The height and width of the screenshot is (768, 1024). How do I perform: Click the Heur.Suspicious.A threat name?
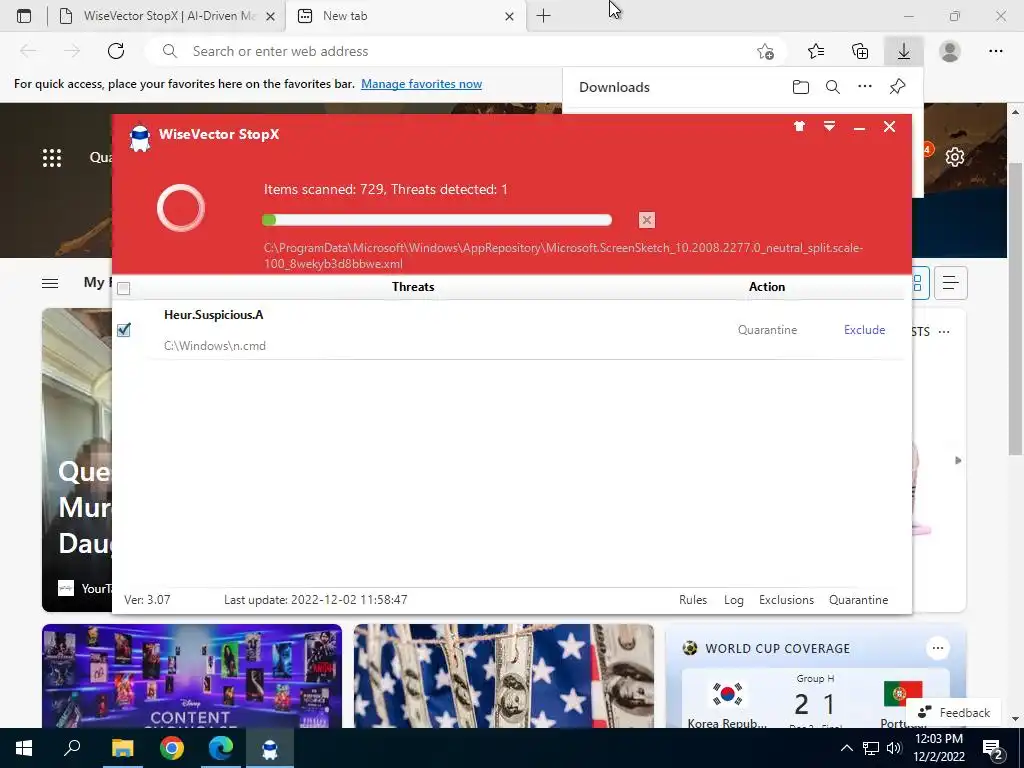tap(214, 315)
